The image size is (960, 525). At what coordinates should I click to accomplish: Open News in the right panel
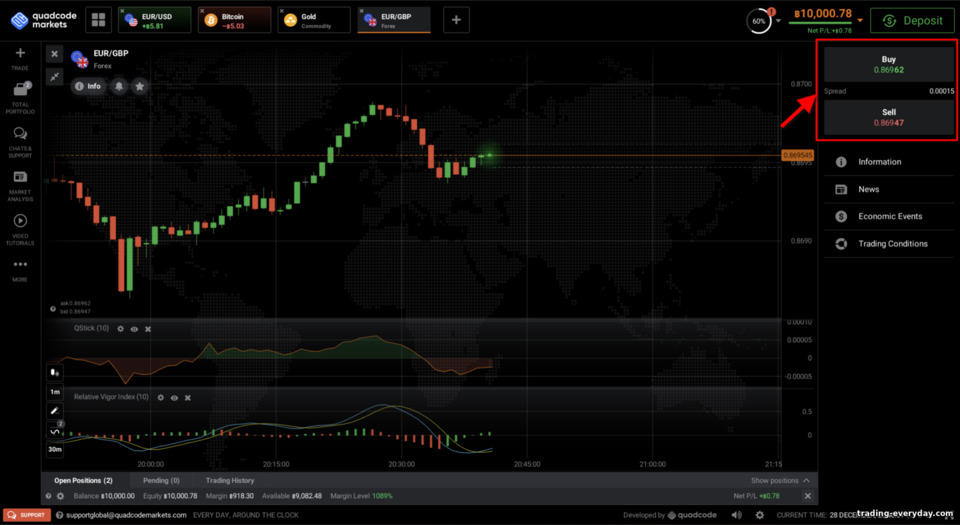888,189
